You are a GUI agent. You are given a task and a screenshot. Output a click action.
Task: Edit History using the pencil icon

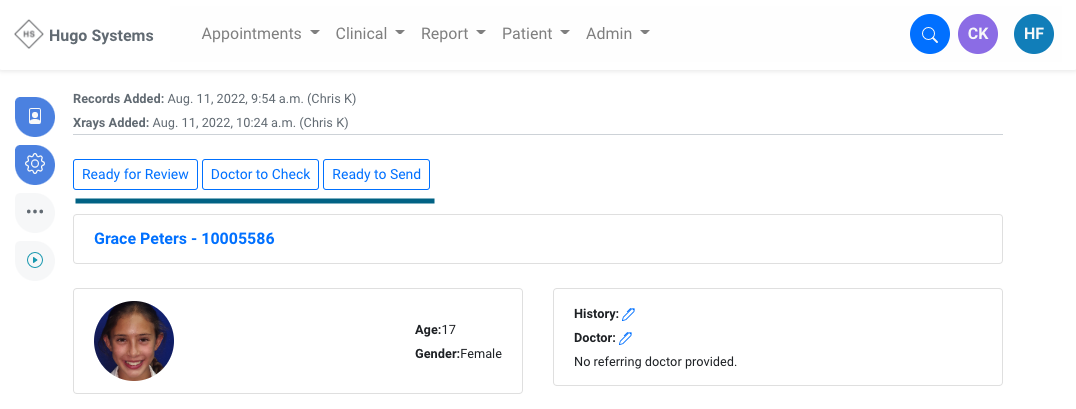tap(628, 314)
